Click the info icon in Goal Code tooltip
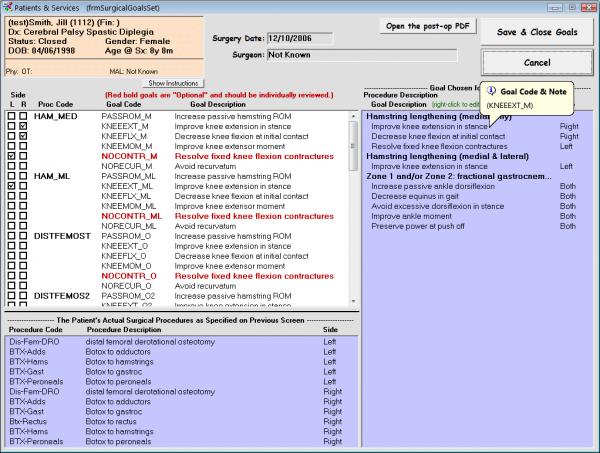Viewport: 600px width, 453px height. pos(491,91)
